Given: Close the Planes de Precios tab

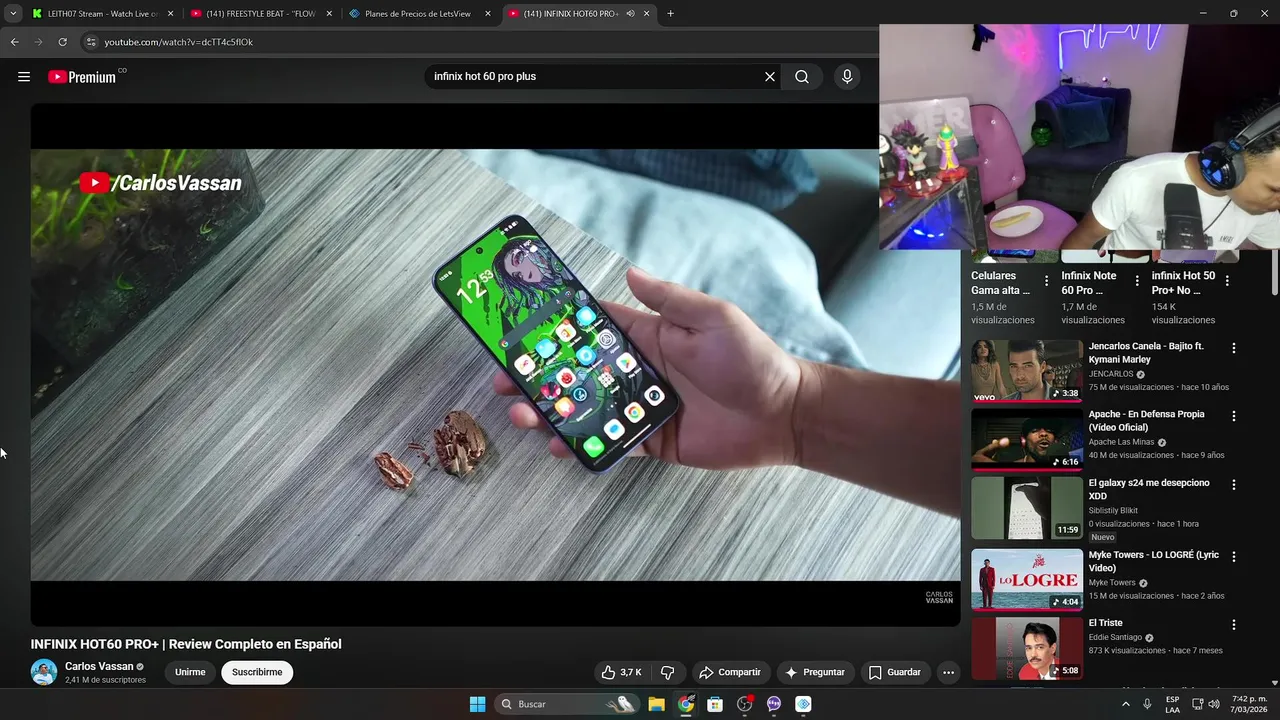Looking at the screenshot, I should coord(487,14).
